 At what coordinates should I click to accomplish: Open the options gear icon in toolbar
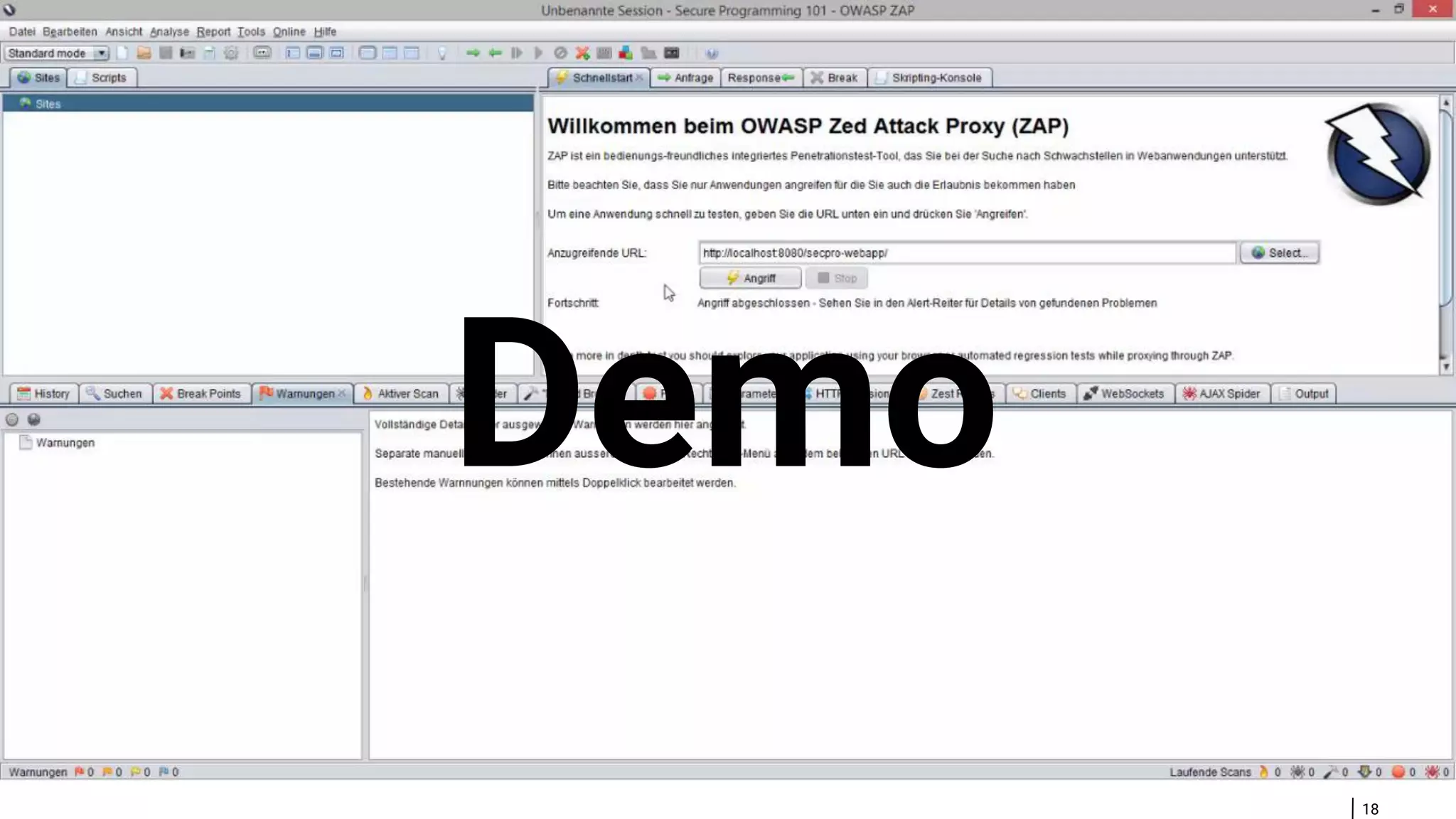(x=231, y=53)
